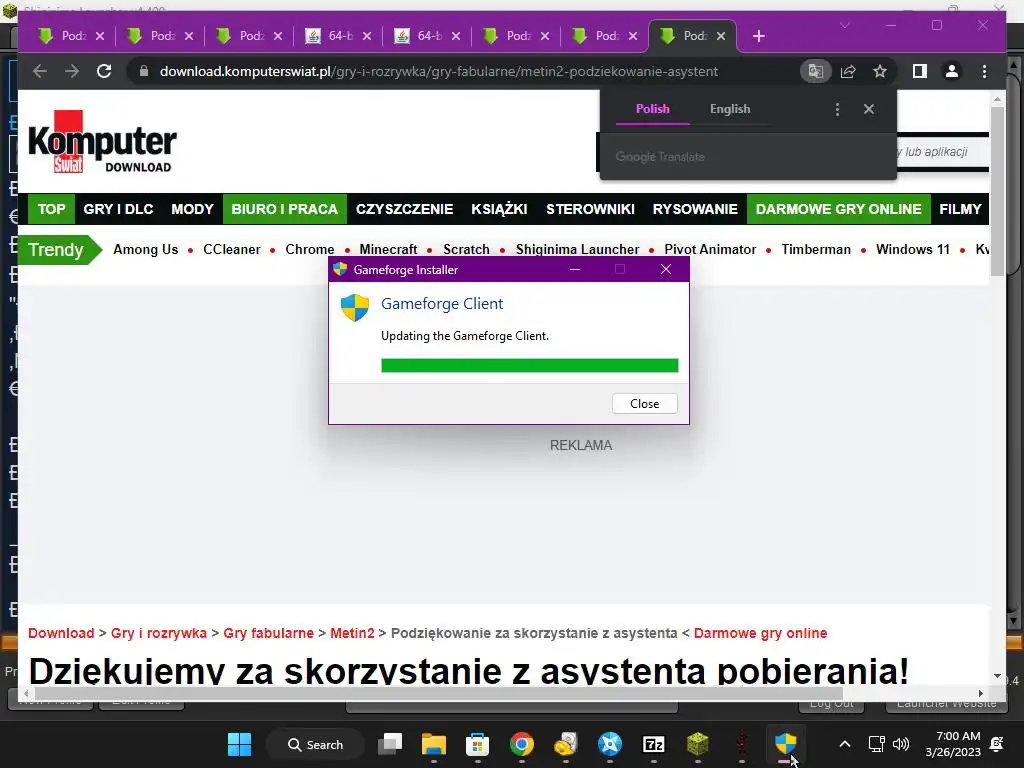Minimize the Gameforge Installer window
The height and width of the screenshot is (768, 1024).
pyautogui.click(x=575, y=269)
